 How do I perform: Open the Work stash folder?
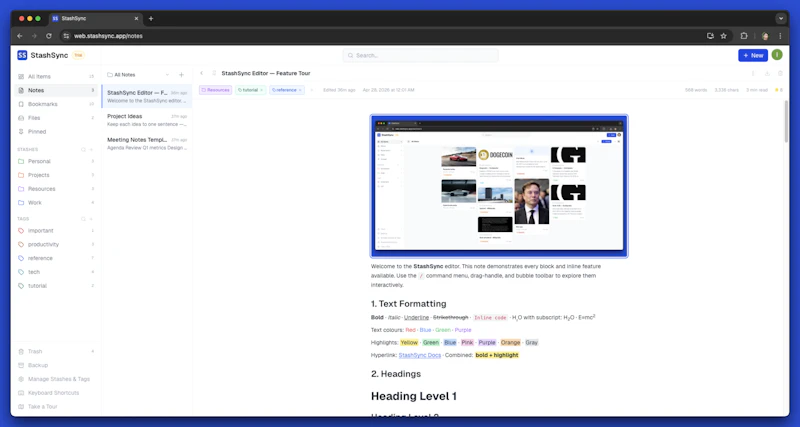[56, 203]
